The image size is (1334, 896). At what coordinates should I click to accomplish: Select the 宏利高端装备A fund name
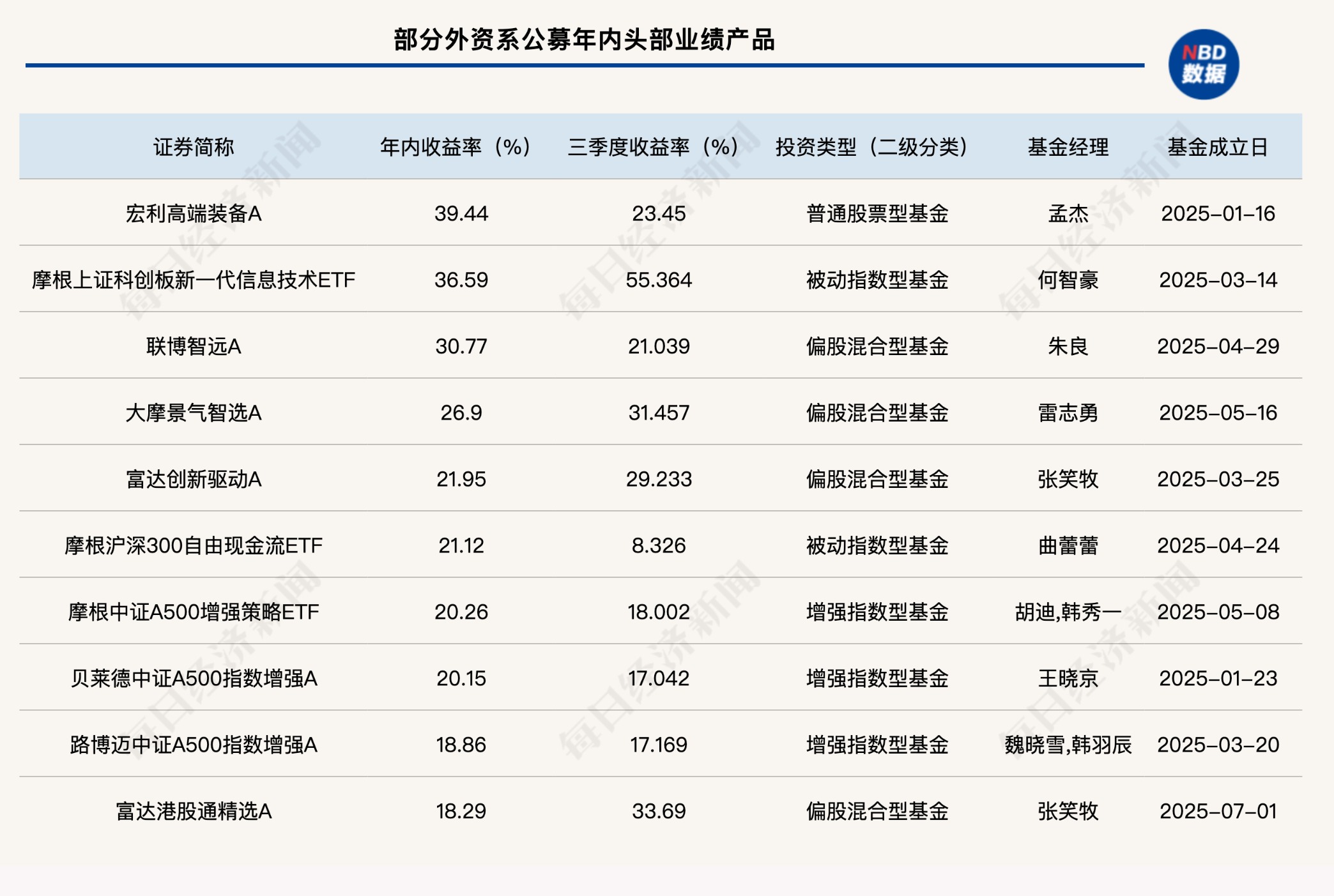194,213
